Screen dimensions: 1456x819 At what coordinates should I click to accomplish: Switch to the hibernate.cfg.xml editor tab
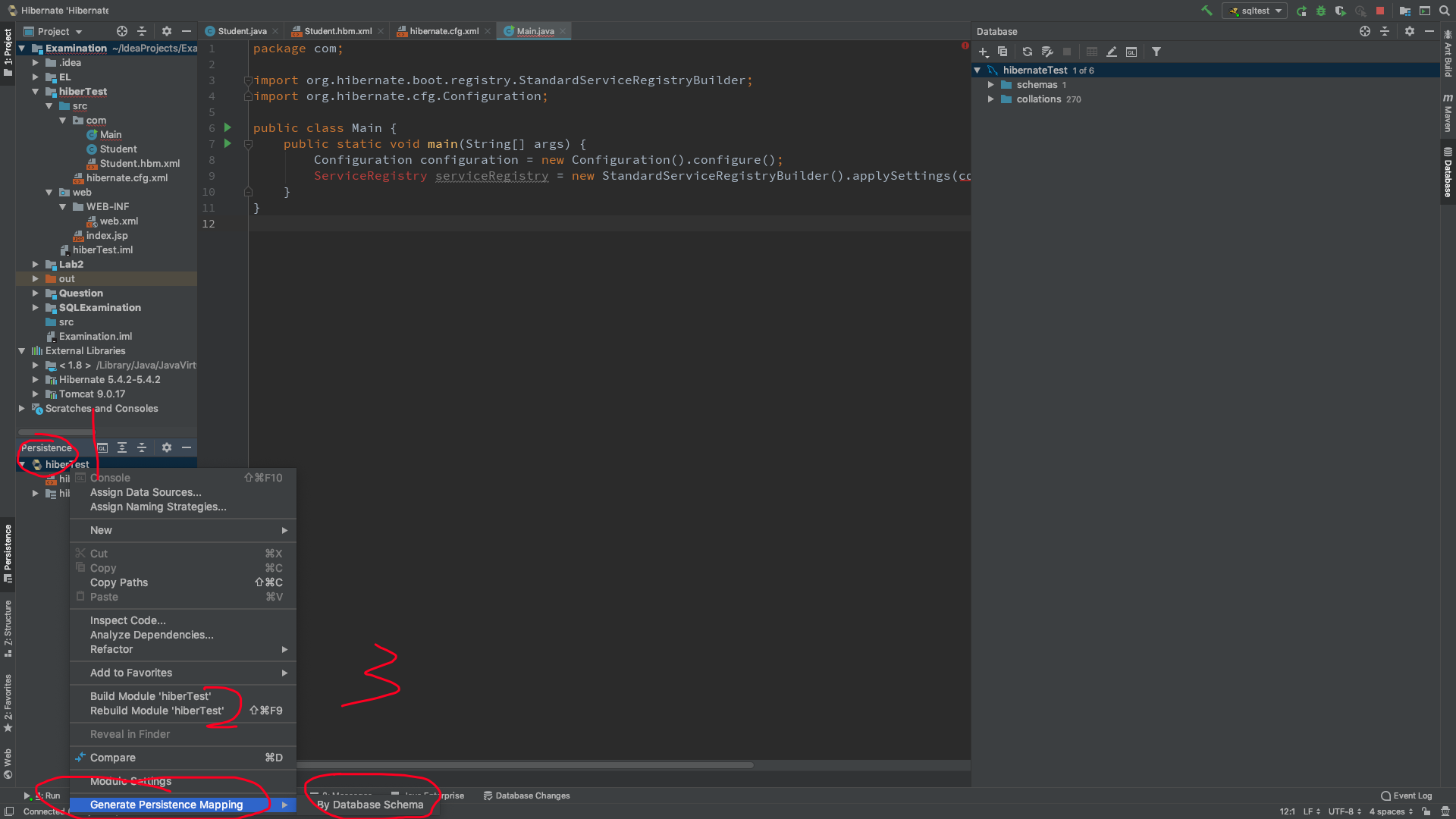coord(444,31)
